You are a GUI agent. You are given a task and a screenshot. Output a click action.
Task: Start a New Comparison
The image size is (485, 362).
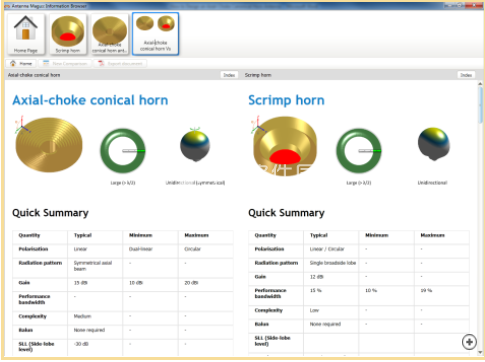click(x=65, y=63)
